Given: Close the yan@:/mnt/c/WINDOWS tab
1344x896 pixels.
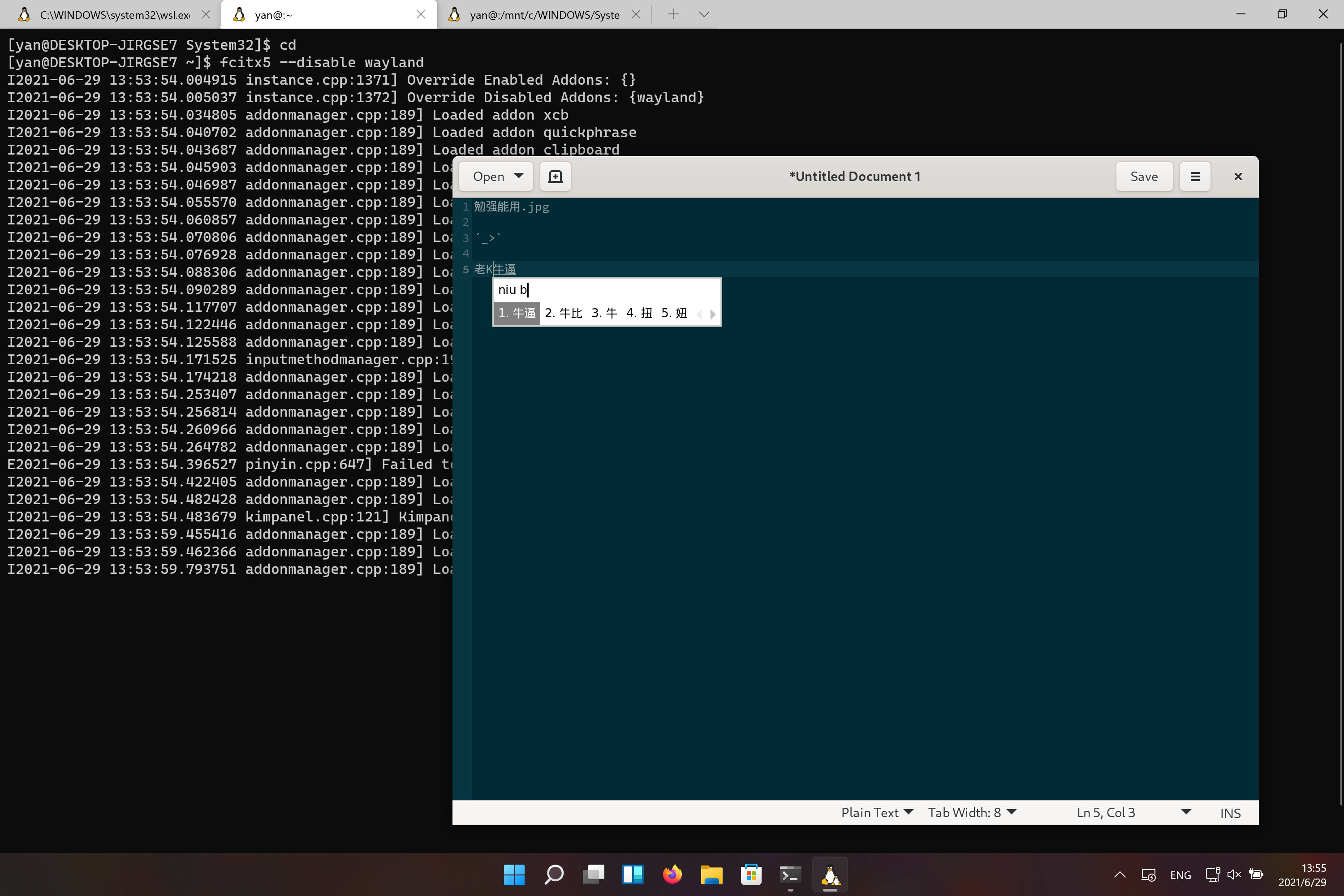Looking at the screenshot, I should (635, 15).
